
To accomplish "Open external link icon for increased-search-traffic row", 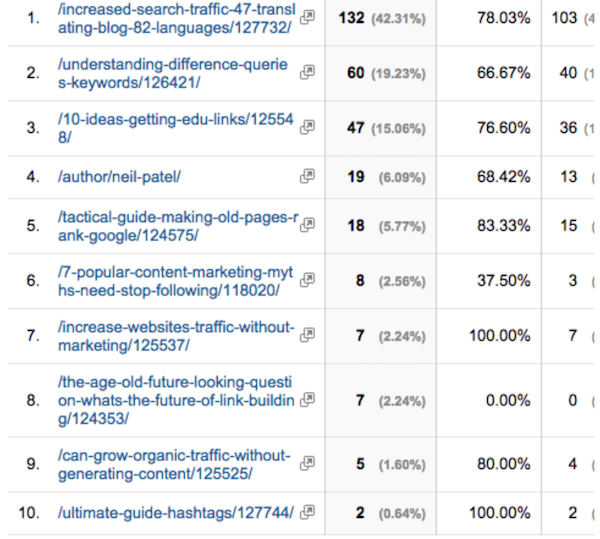I will click(x=307, y=17).
